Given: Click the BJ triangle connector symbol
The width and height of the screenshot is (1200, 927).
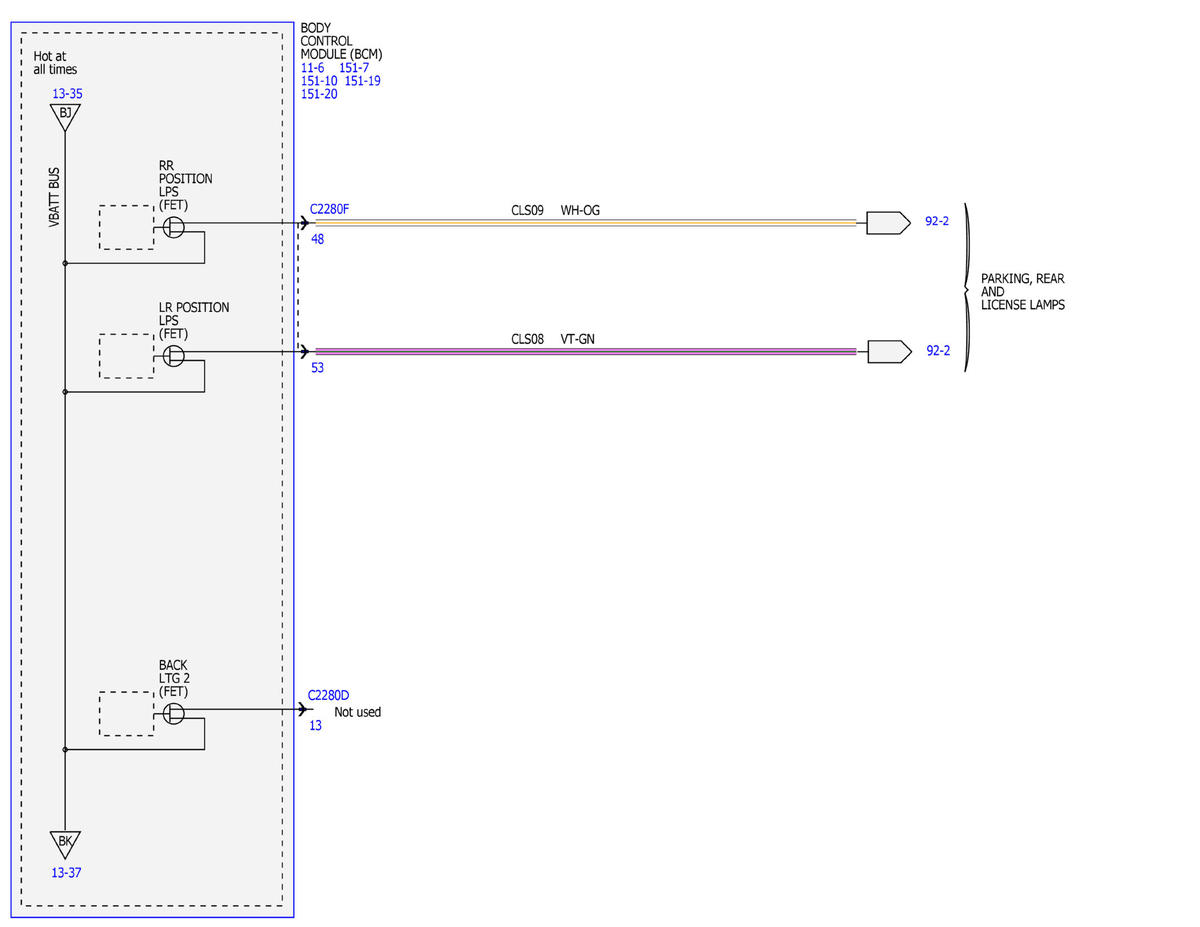Looking at the screenshot, I should point(65,116).
